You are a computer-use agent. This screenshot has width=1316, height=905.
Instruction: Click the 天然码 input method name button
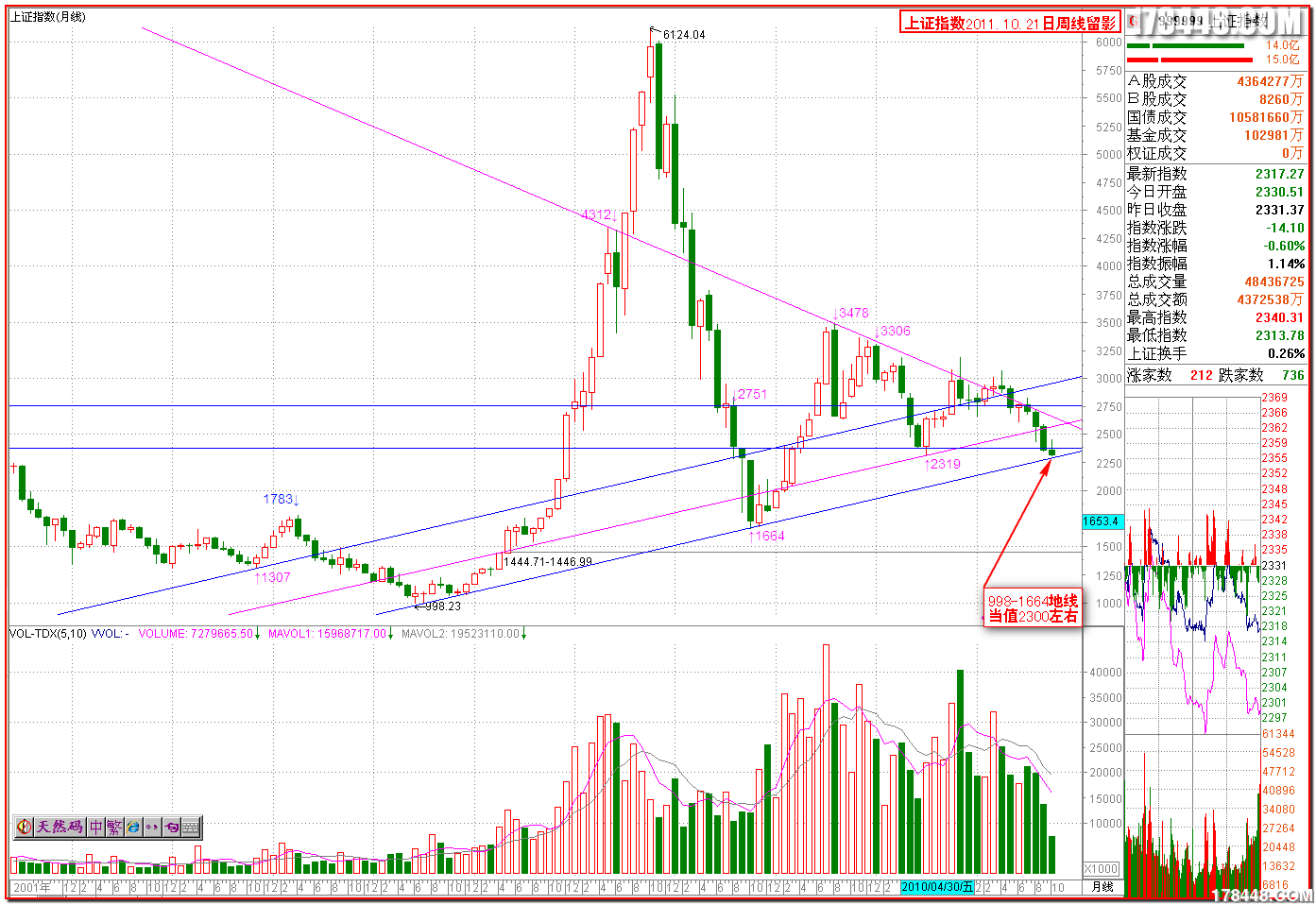tap(60, 828)
